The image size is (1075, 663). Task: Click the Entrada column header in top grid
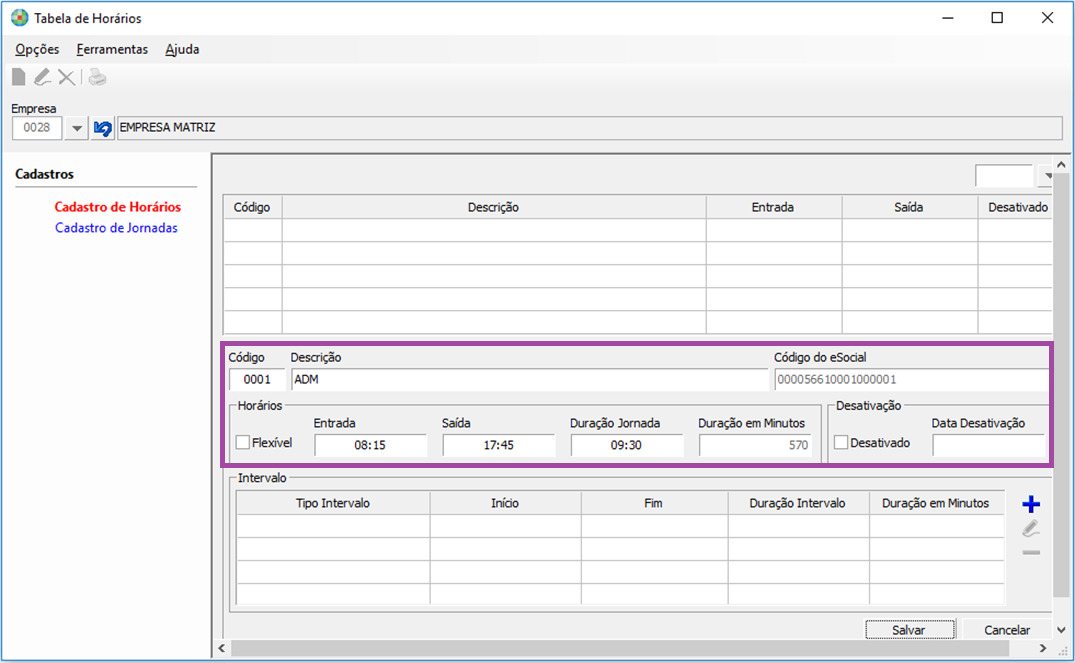pyautogui.click(x=773, y=207)
